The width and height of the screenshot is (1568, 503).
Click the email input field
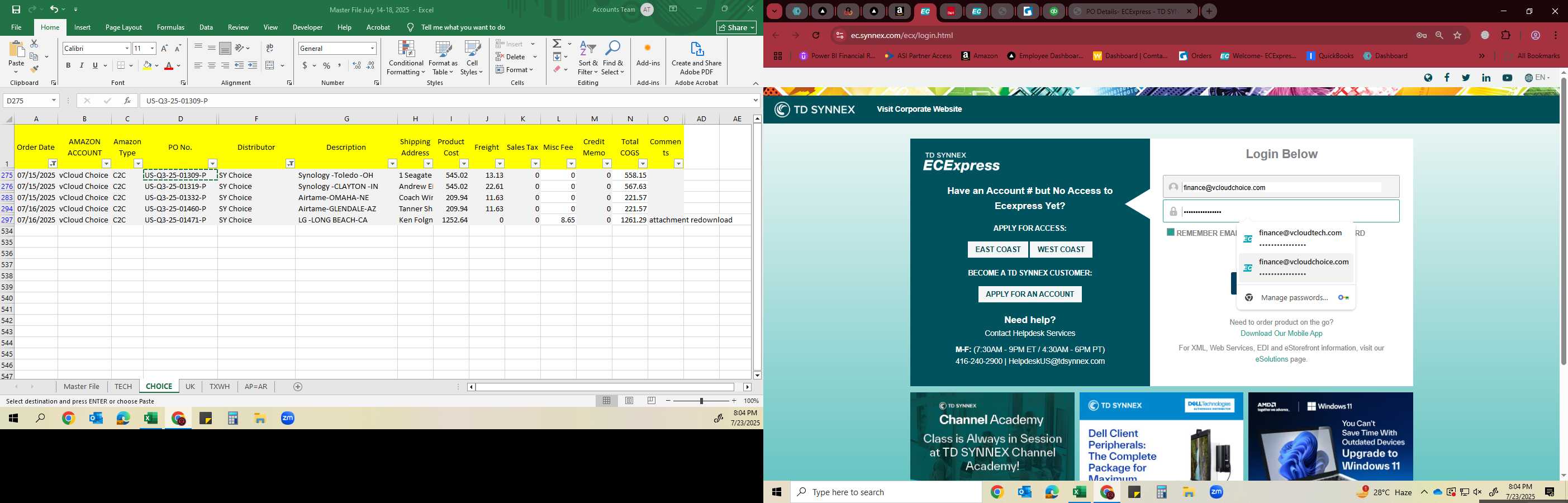click(1281, 188)
